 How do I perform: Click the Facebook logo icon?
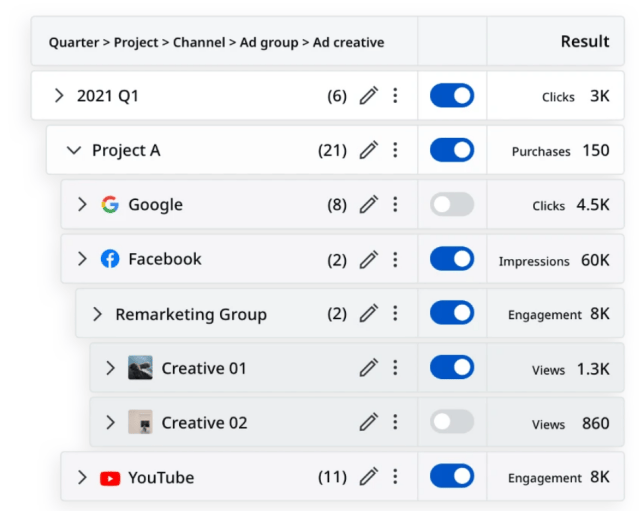tap(110, 259)
